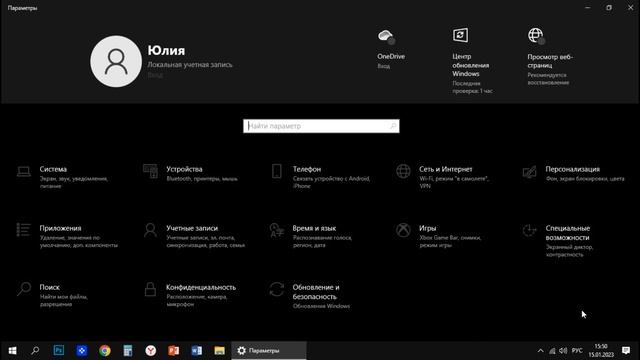Open the Устройства heading link

pyautogui.click(x=184, y=169)
